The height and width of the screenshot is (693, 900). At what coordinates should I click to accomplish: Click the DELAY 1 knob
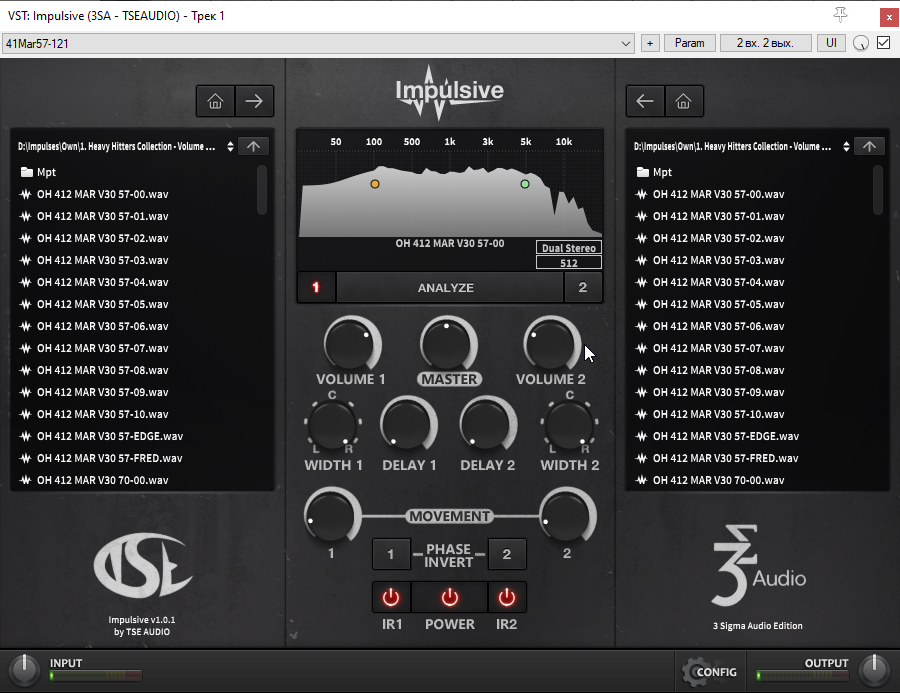(408, 425)
